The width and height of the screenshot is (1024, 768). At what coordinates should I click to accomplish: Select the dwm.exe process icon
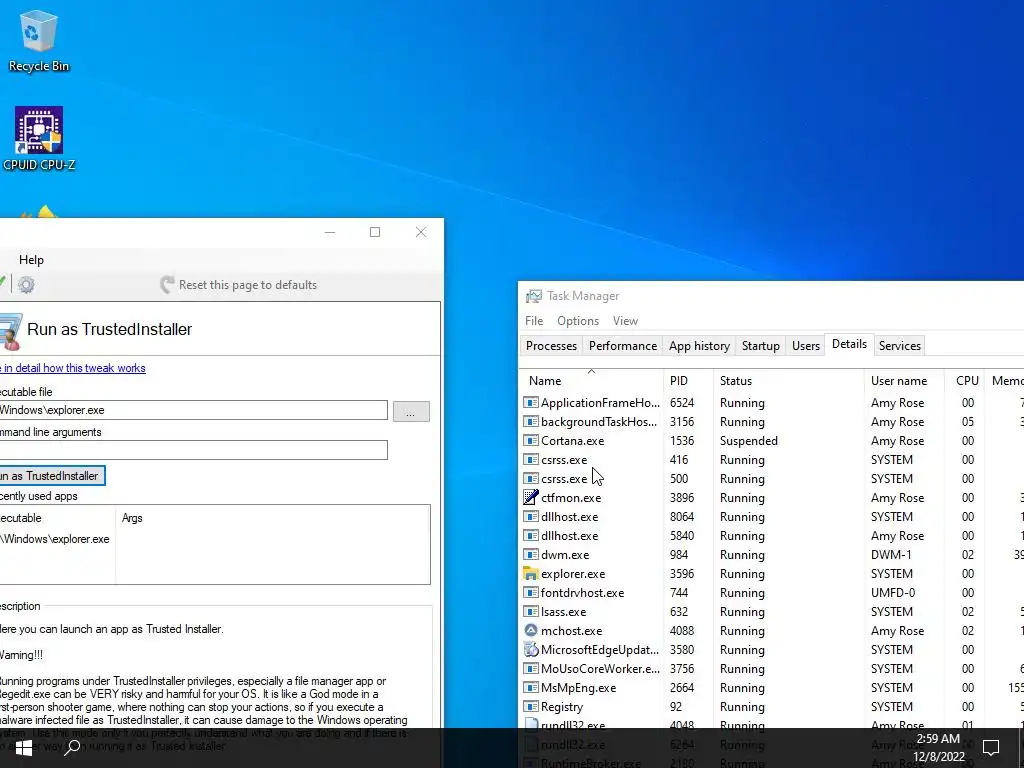pos(531,554)
